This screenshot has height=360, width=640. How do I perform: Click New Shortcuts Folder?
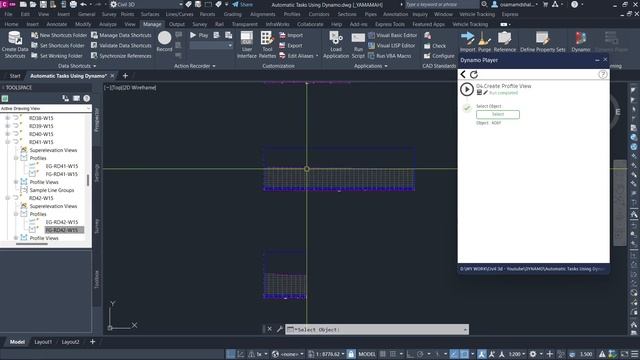[x=59, y=35]
